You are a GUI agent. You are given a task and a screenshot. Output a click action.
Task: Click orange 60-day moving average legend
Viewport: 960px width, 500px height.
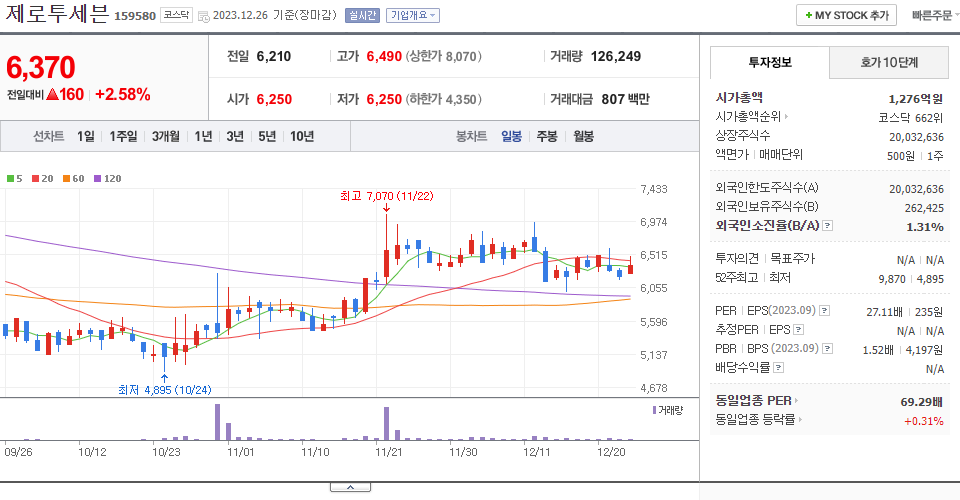(73, 179)
